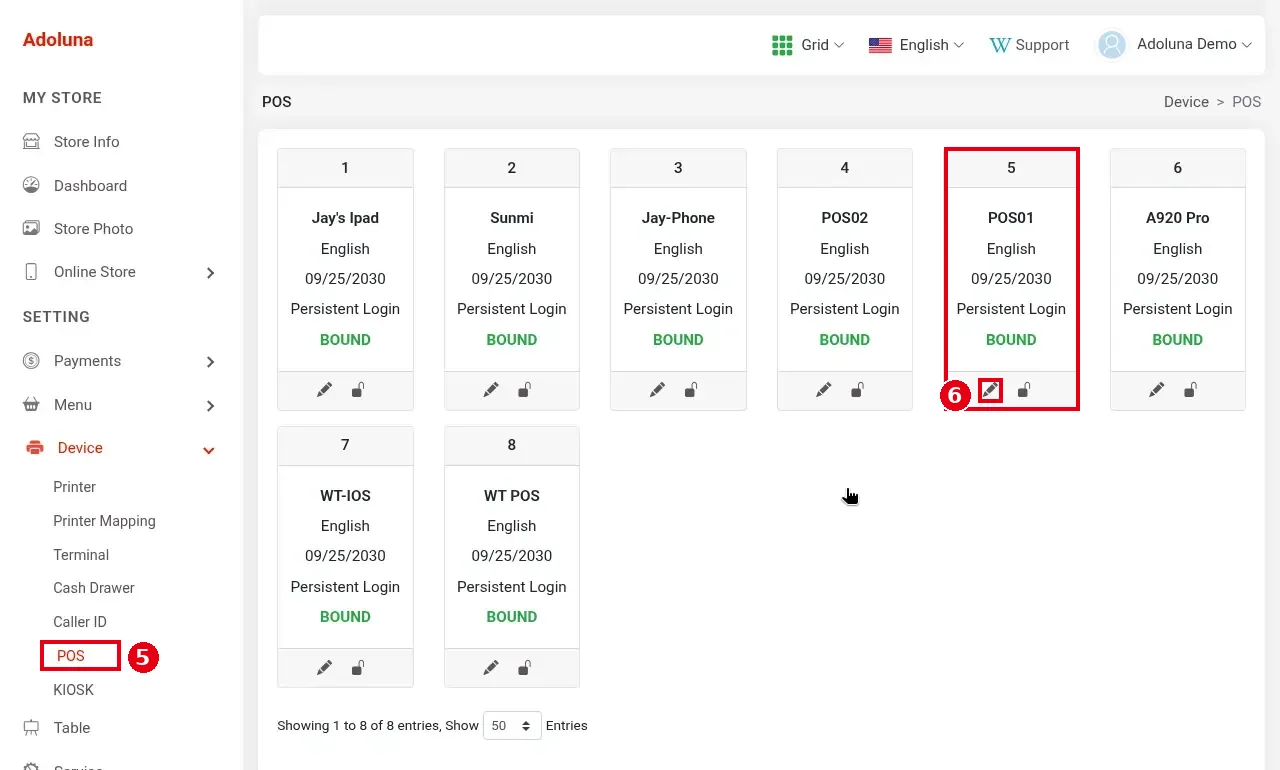Edit the WT POS device
Image resolution: width=1280 pixels, height=770 pixels.
tap(491, 667)
